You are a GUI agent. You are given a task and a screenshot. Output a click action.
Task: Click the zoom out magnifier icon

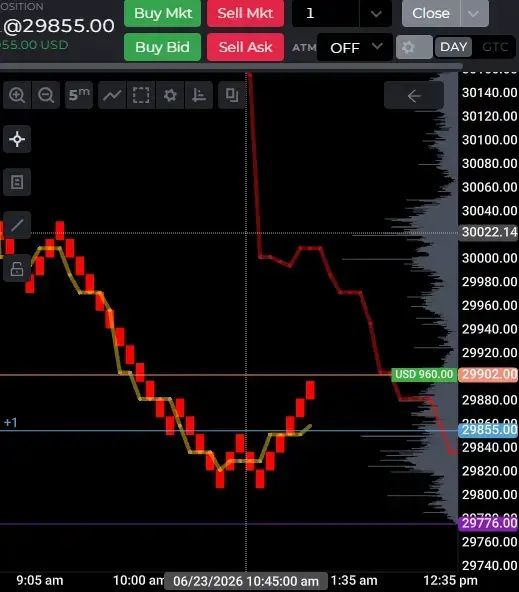pyautogui.click(x=46, y=95)
